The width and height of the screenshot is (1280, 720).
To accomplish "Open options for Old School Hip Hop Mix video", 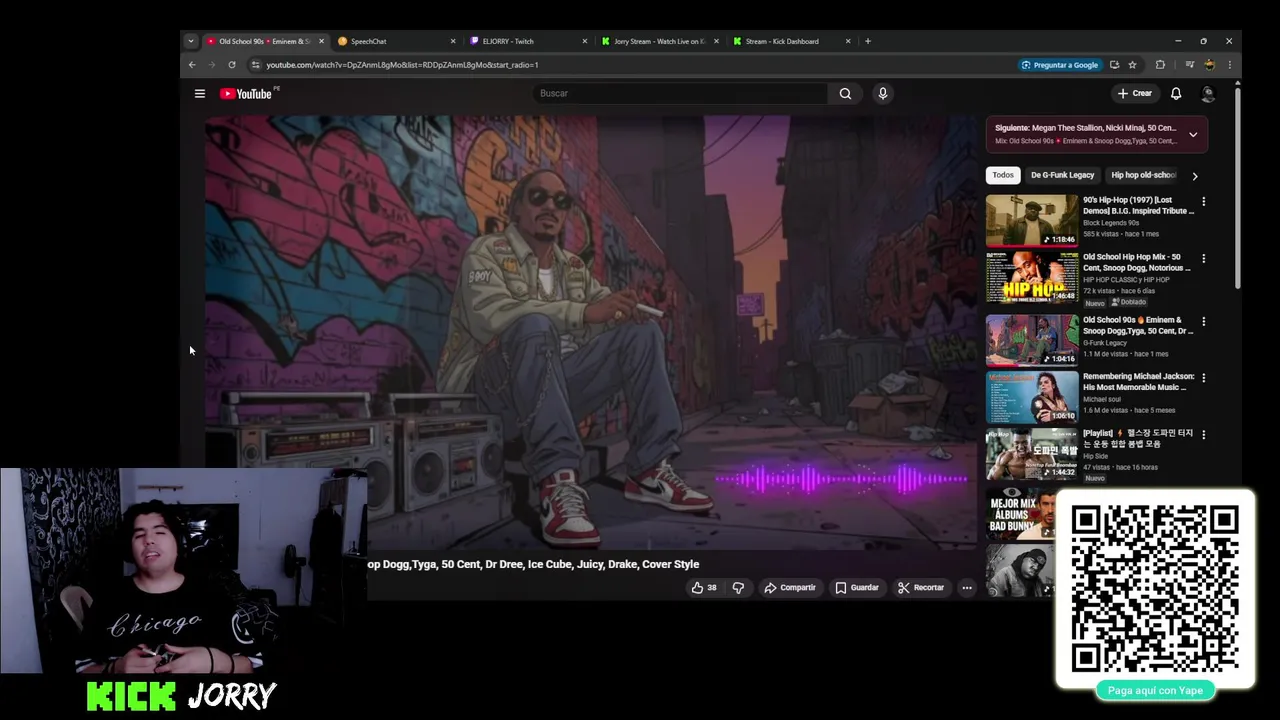I will pos(1203,258).
